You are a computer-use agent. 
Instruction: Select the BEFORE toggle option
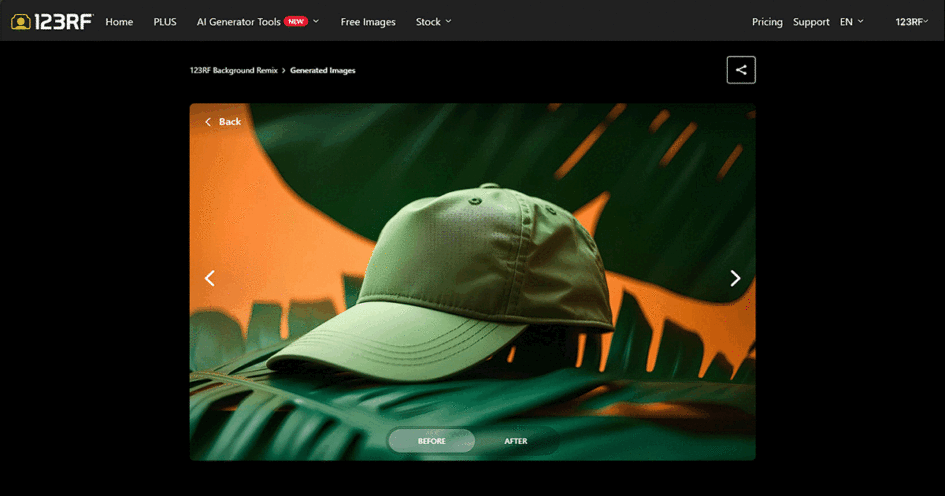pos(432,441)
